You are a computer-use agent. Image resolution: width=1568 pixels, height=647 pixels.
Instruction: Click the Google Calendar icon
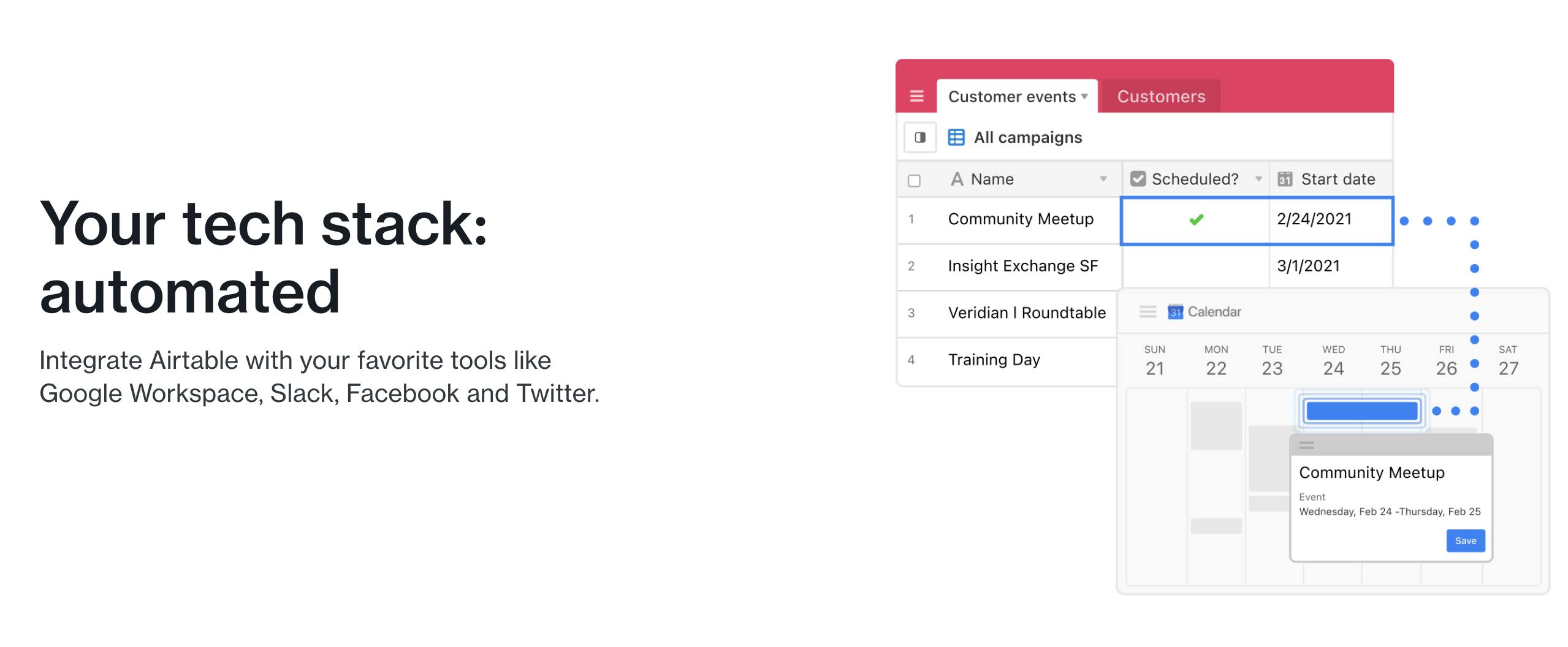(1175, 312)
